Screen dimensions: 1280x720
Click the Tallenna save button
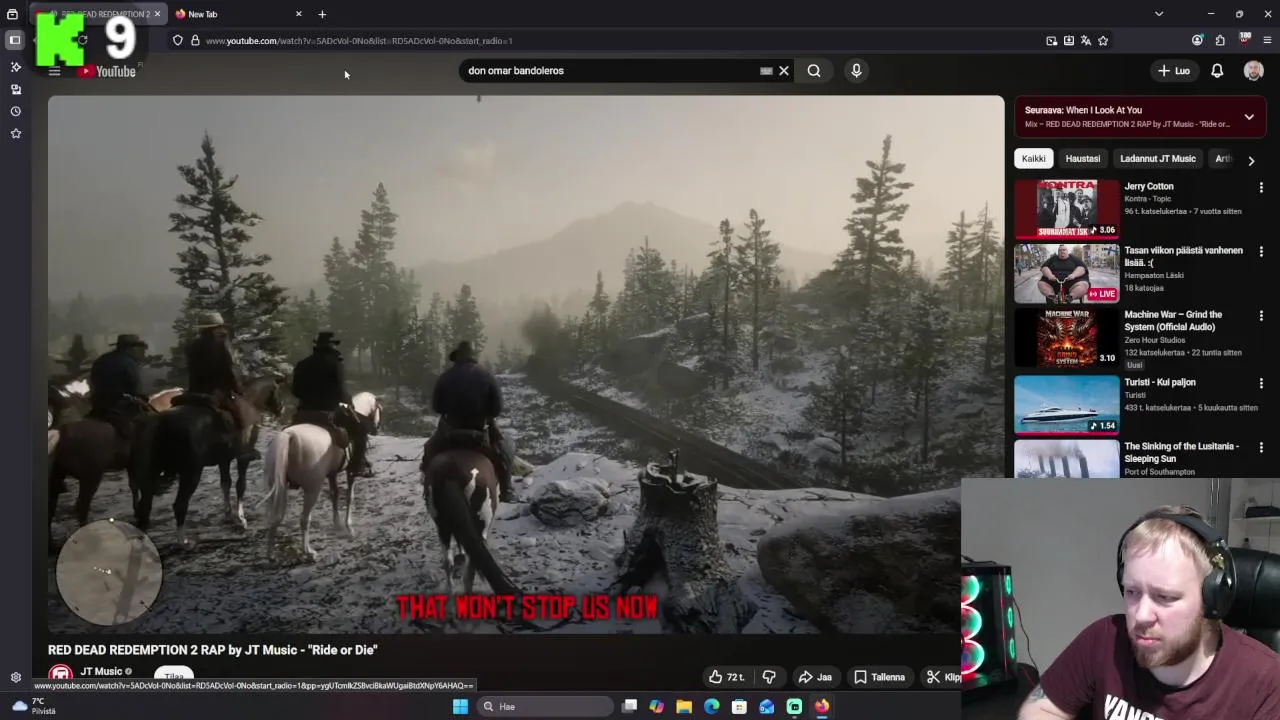click(x=879, y=677)
